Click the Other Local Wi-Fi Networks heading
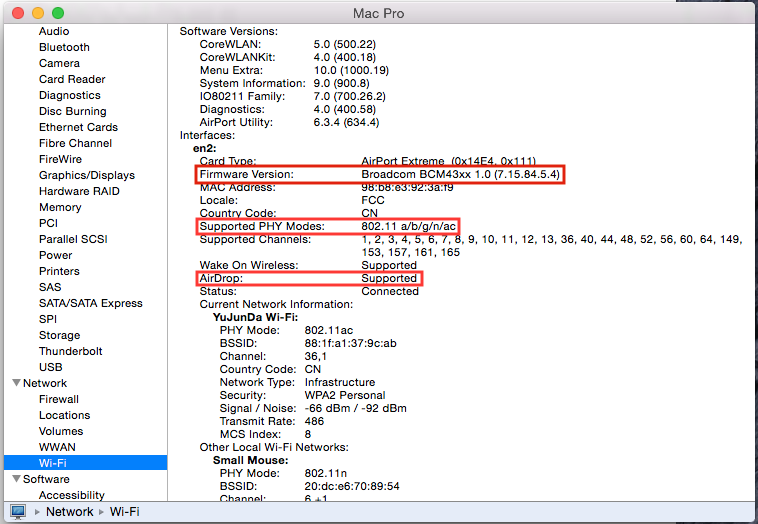 click(274, 447)
